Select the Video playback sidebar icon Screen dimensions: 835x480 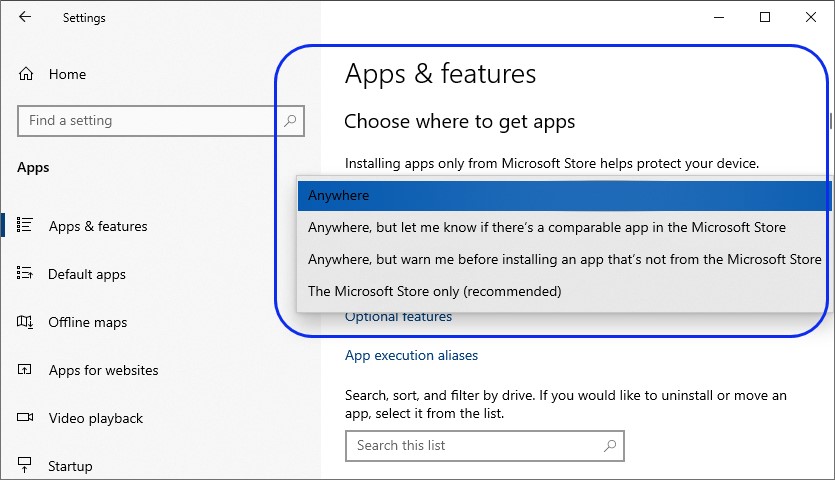click(x=24, y=417)
